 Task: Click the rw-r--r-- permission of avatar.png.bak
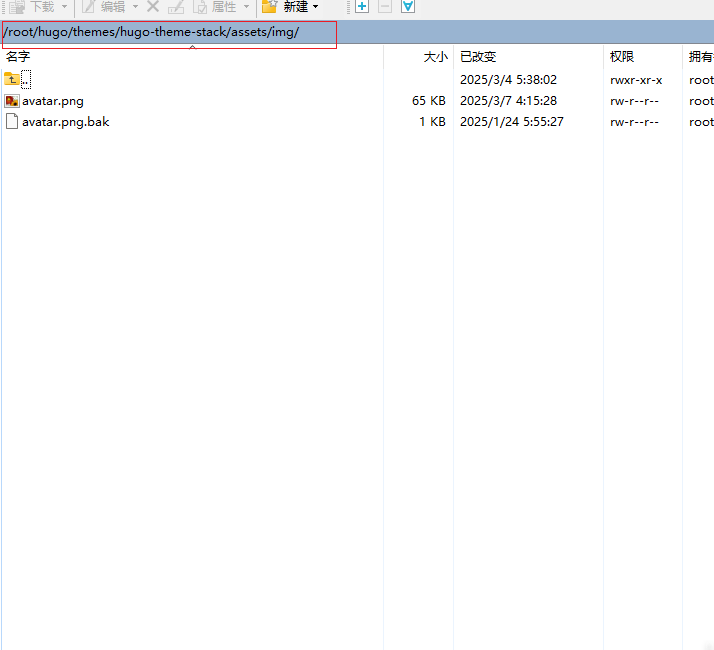pos(634,122)
